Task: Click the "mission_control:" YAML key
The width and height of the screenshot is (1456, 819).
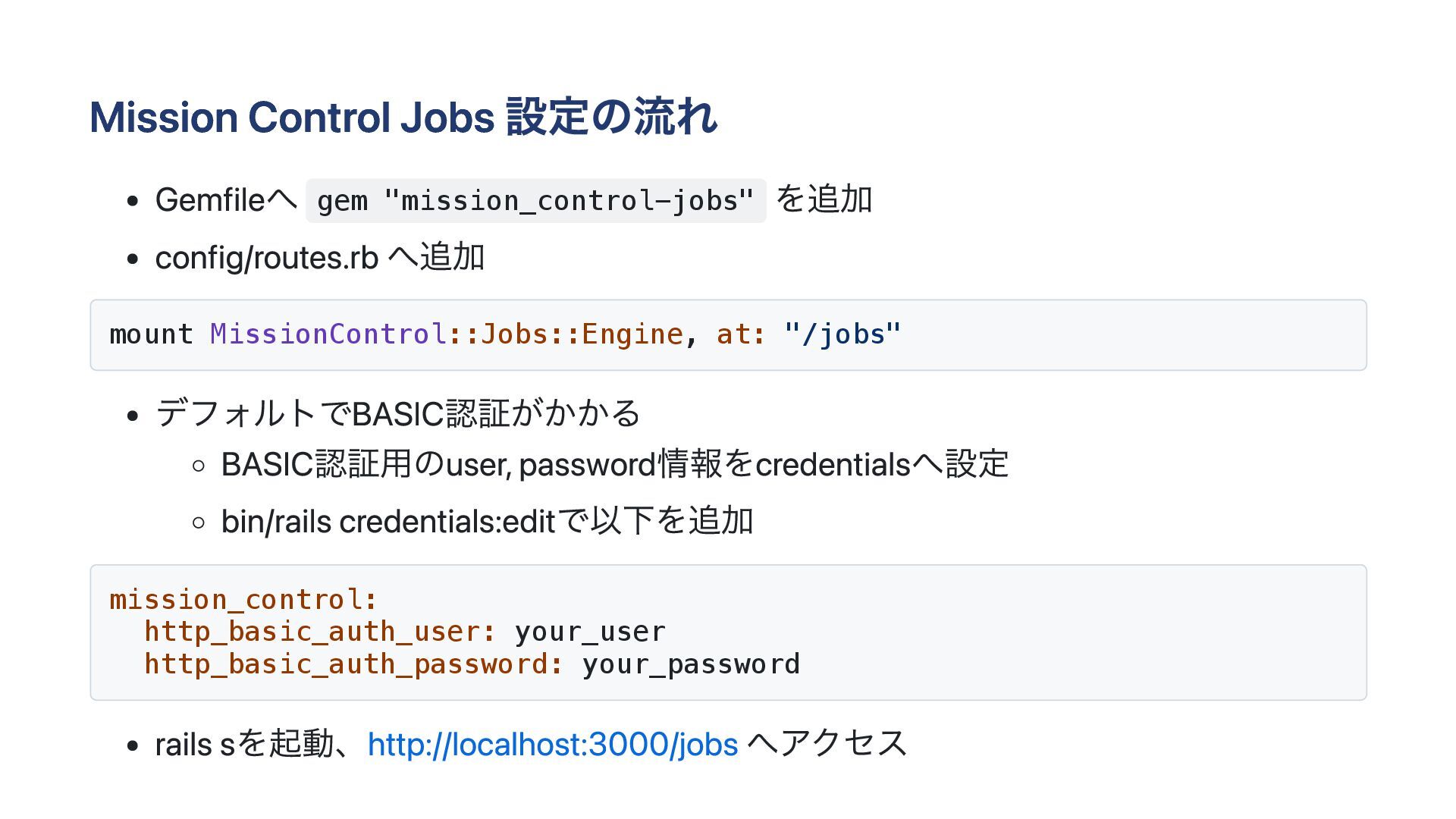Action: pyautogui.click(x=243, y=600)
